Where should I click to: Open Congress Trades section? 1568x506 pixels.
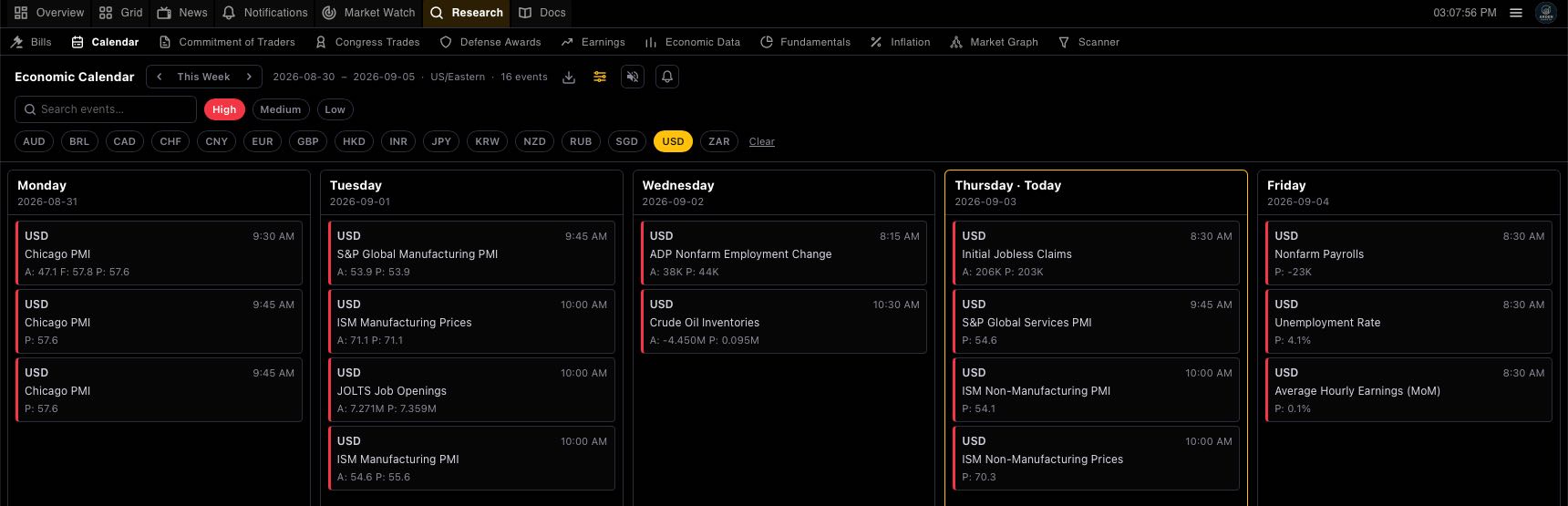tap(367, 42)
